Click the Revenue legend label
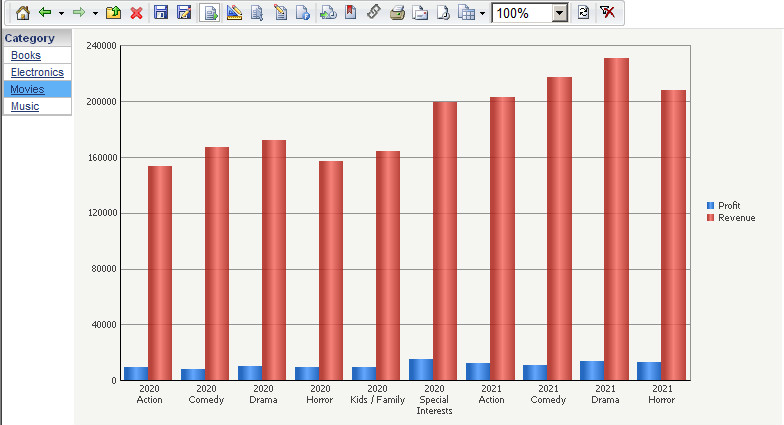Image resolution: width=784 pixels, height=425 pixels. pos(736,218)
